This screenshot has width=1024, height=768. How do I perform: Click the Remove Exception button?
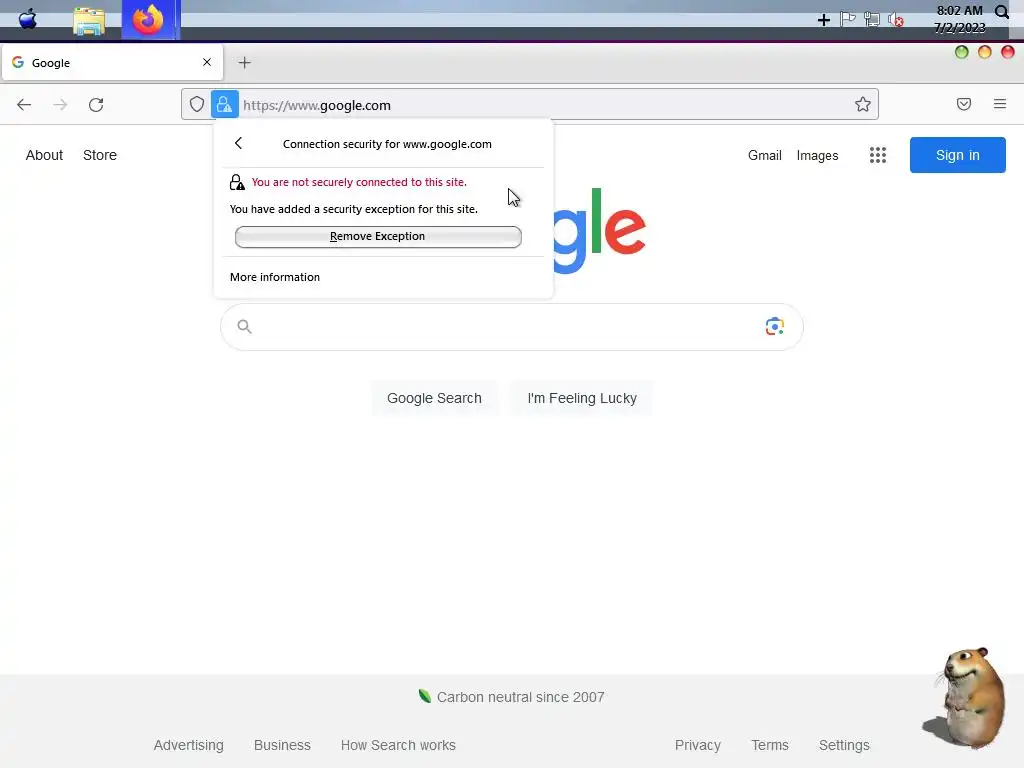(378, 236)
